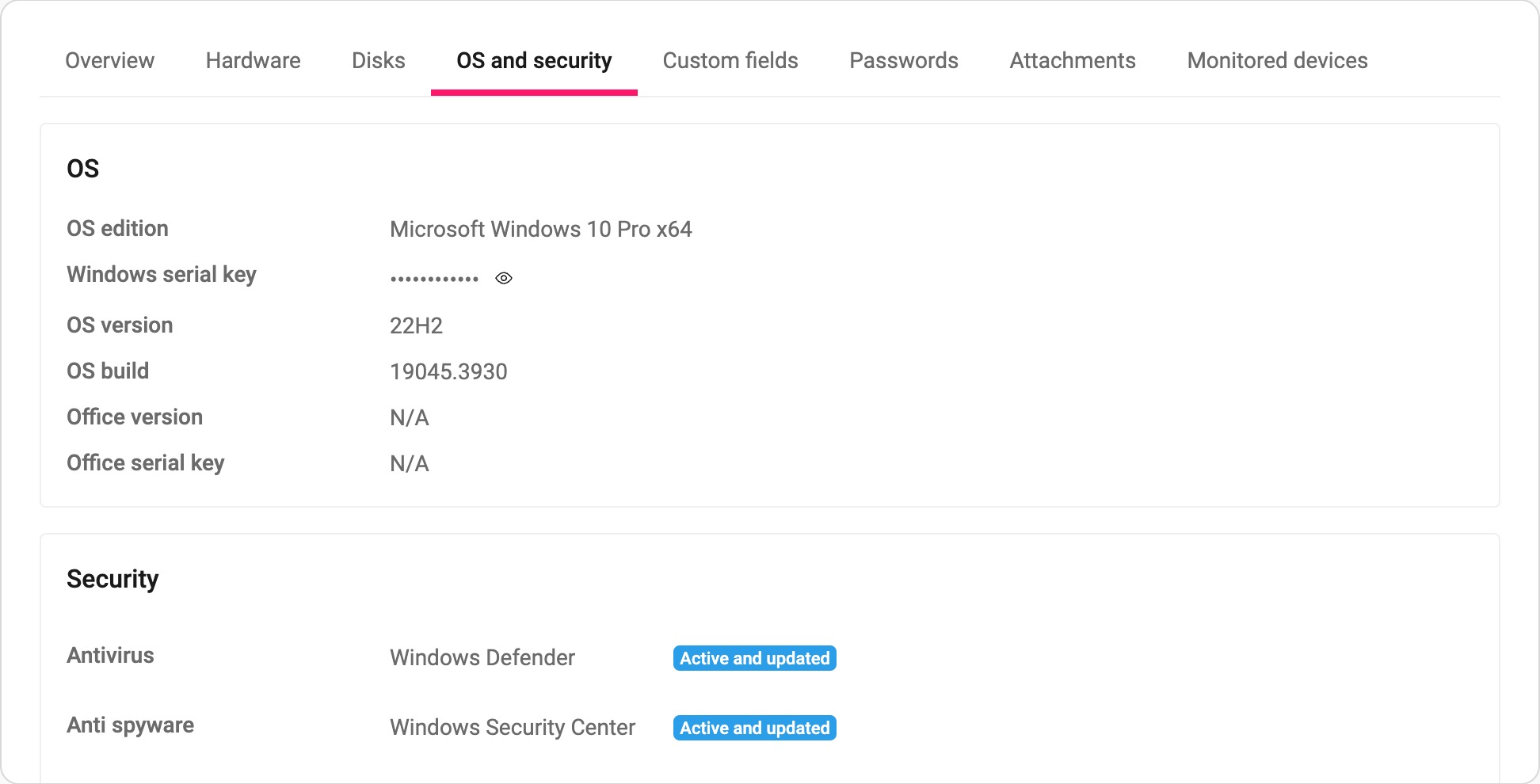Click the OS version value 22H2
1540x784 pixels.
[416, 325]
